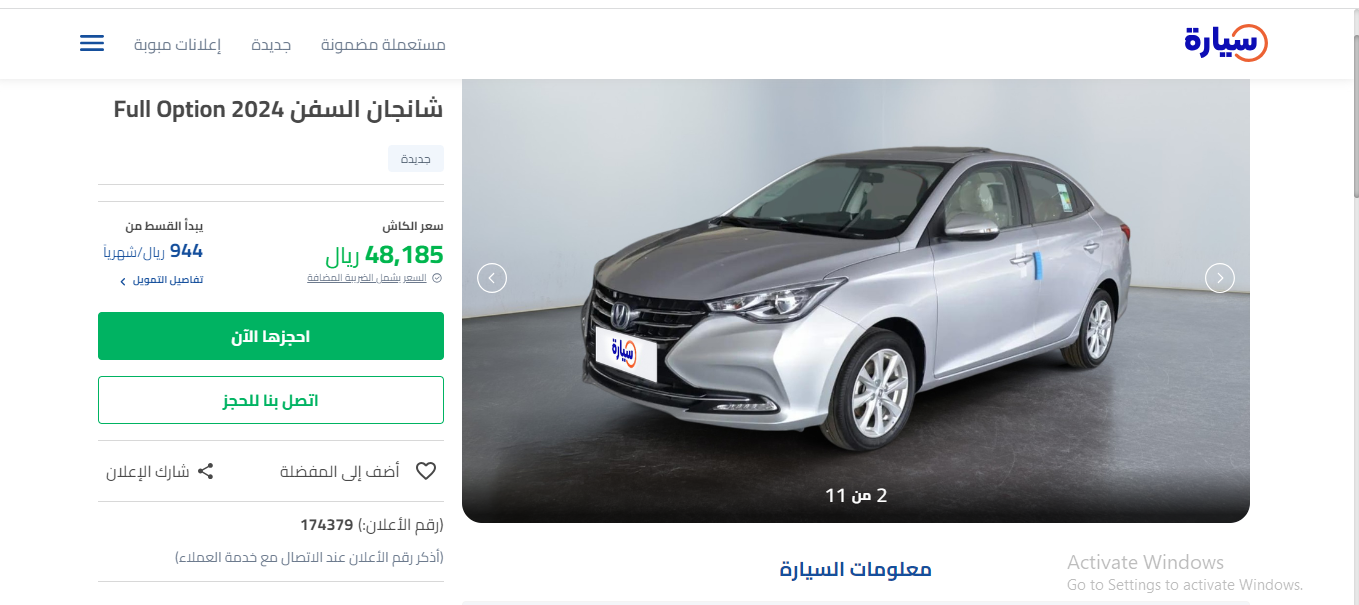The width and height of the screenshot is (1359, 605).
Task: Open the مستعملة مضمونة nav item
Action: (x=383, y=45)
